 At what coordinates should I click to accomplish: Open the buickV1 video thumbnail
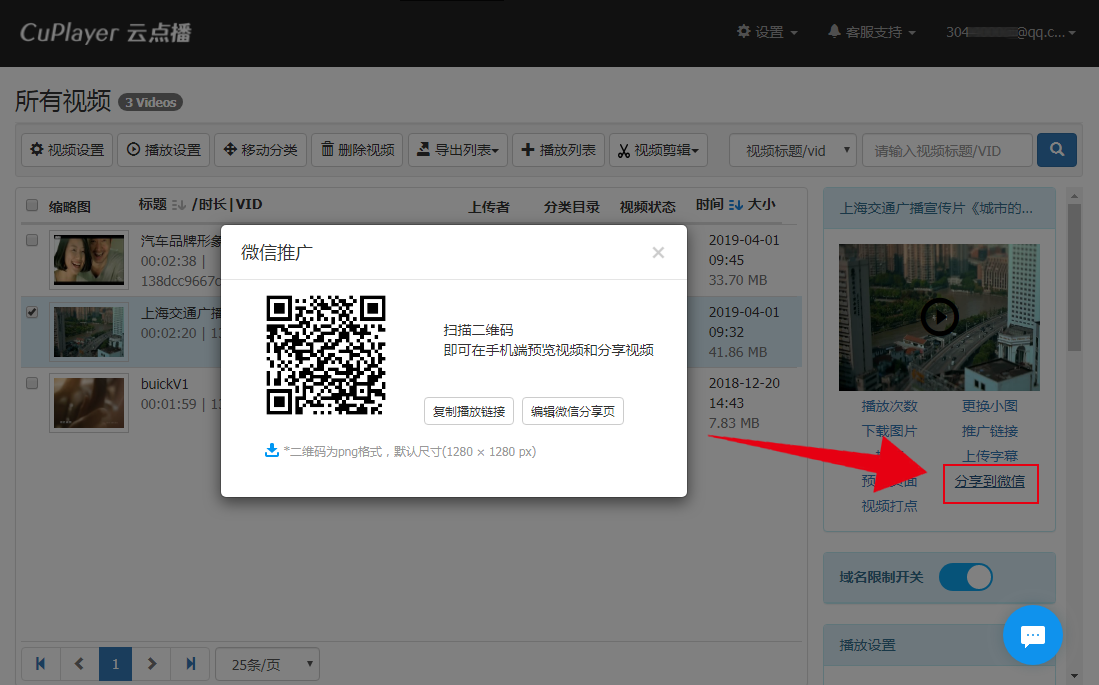tap(89, 402)
